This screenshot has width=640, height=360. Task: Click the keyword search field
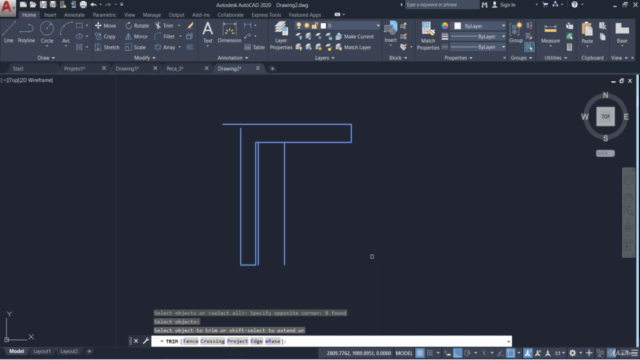pyautogui.click(x=442, y=5)
